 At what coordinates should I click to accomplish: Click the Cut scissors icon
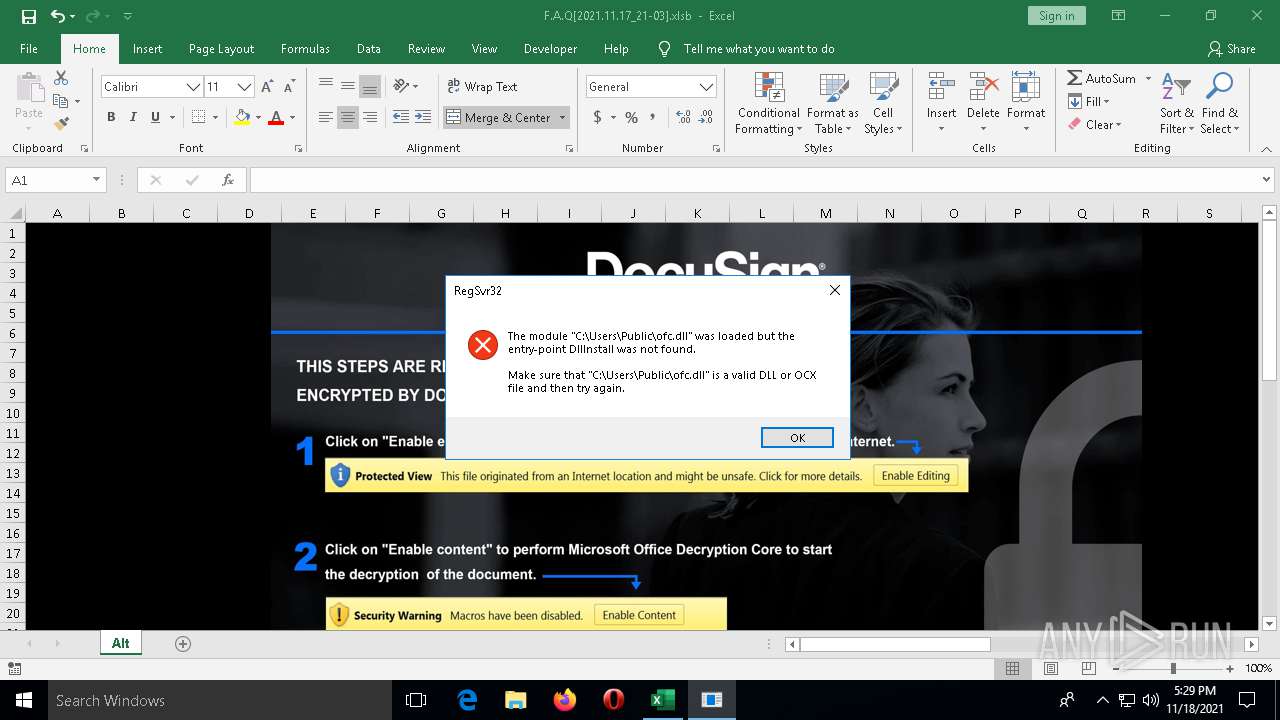61,78
